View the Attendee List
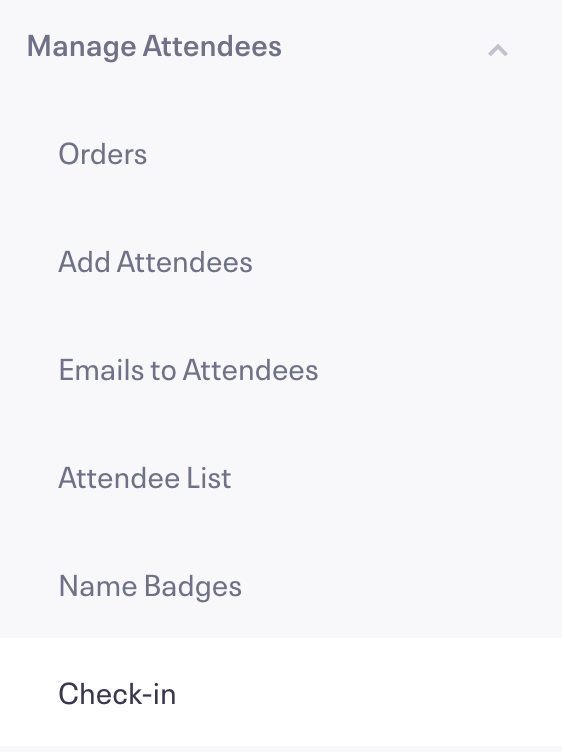The image size is (564, 752). tap(145, 478)
